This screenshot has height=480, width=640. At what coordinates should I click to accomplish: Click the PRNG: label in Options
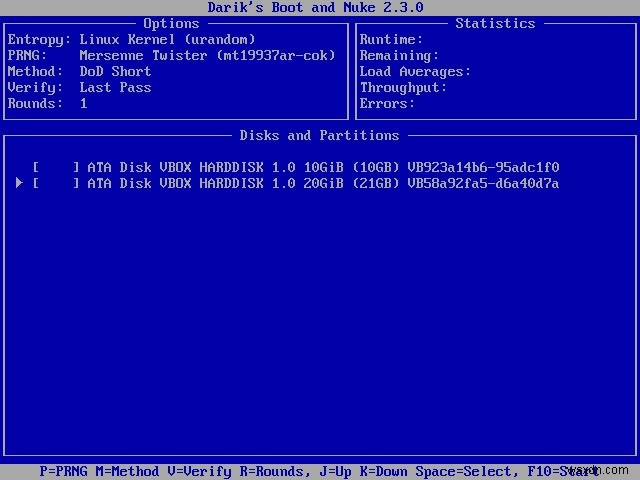point(27,56)
